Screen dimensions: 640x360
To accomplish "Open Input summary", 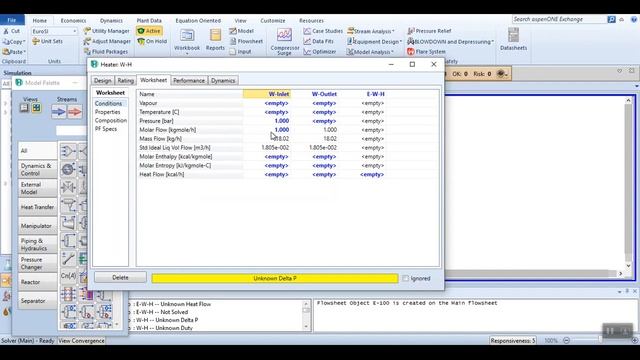I will [x=240, y=52].
